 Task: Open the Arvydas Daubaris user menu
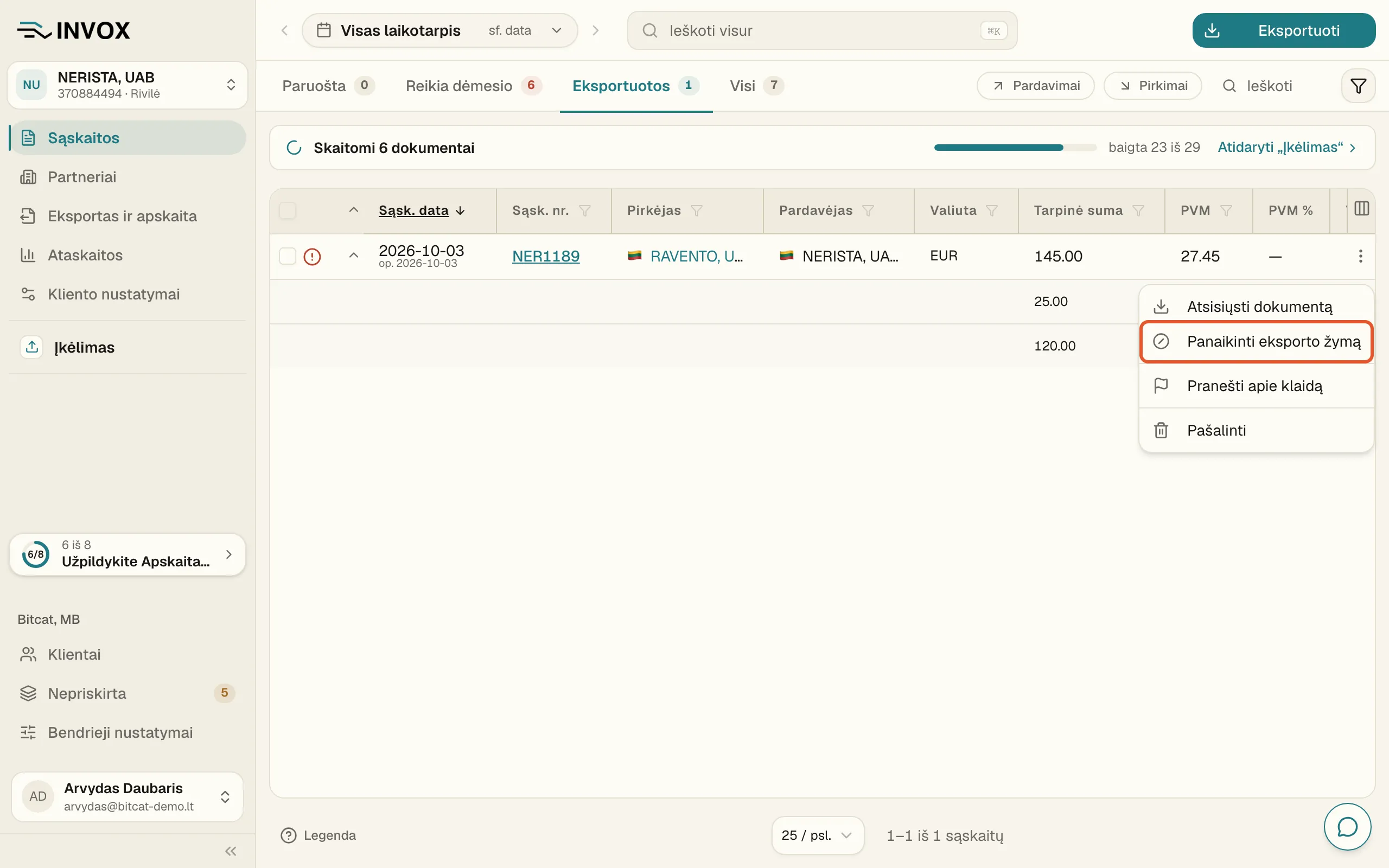coord(128,797)
